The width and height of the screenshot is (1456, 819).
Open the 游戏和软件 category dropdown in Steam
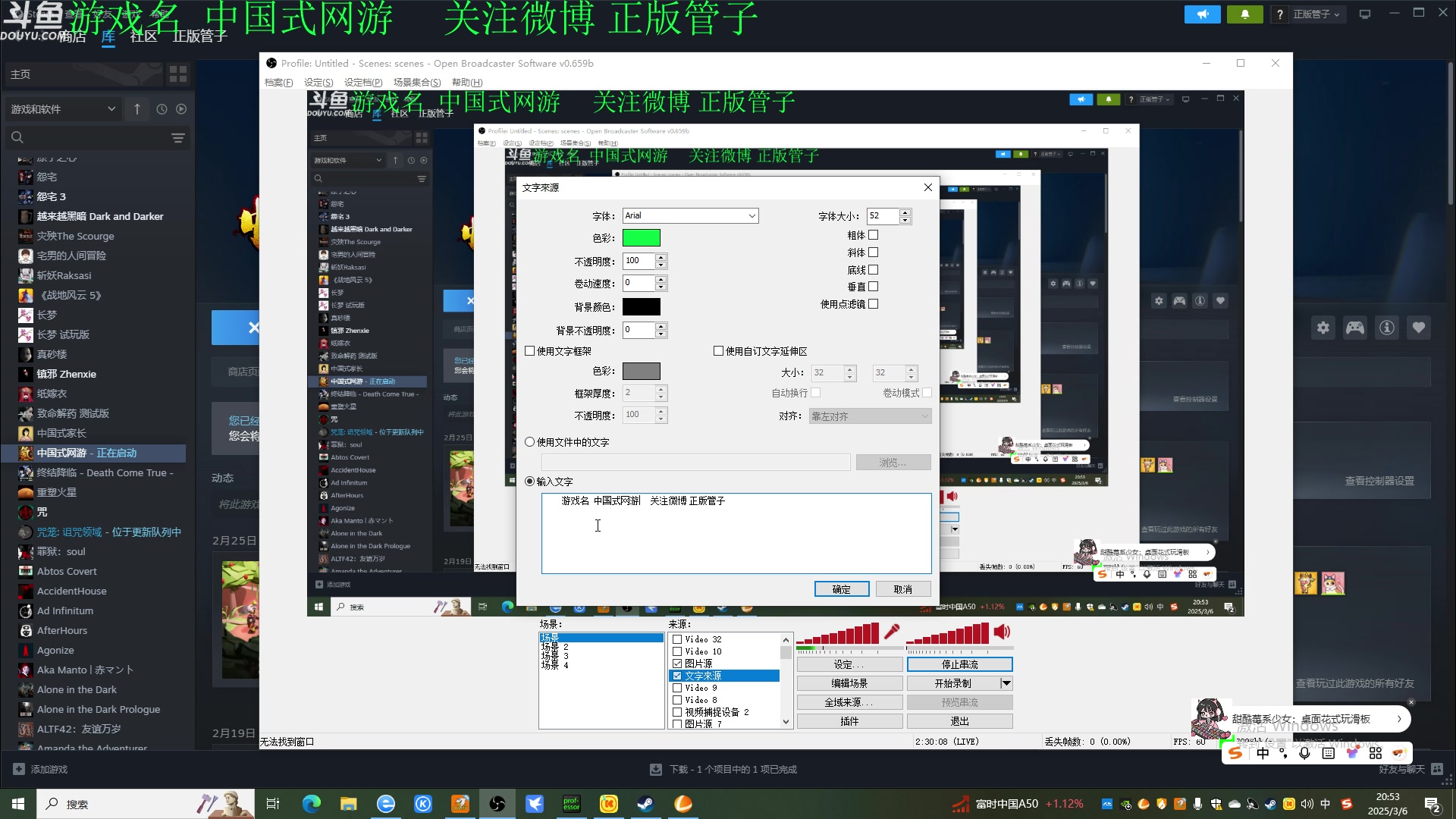(64, 109)
